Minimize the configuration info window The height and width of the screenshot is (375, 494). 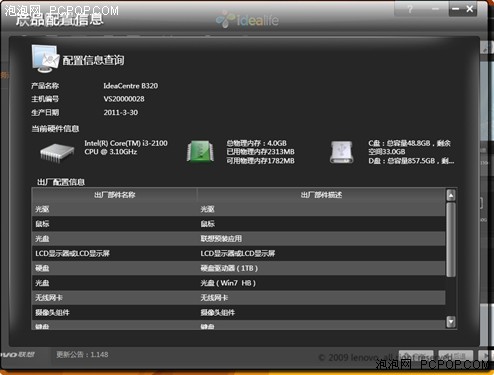(456, 9)
